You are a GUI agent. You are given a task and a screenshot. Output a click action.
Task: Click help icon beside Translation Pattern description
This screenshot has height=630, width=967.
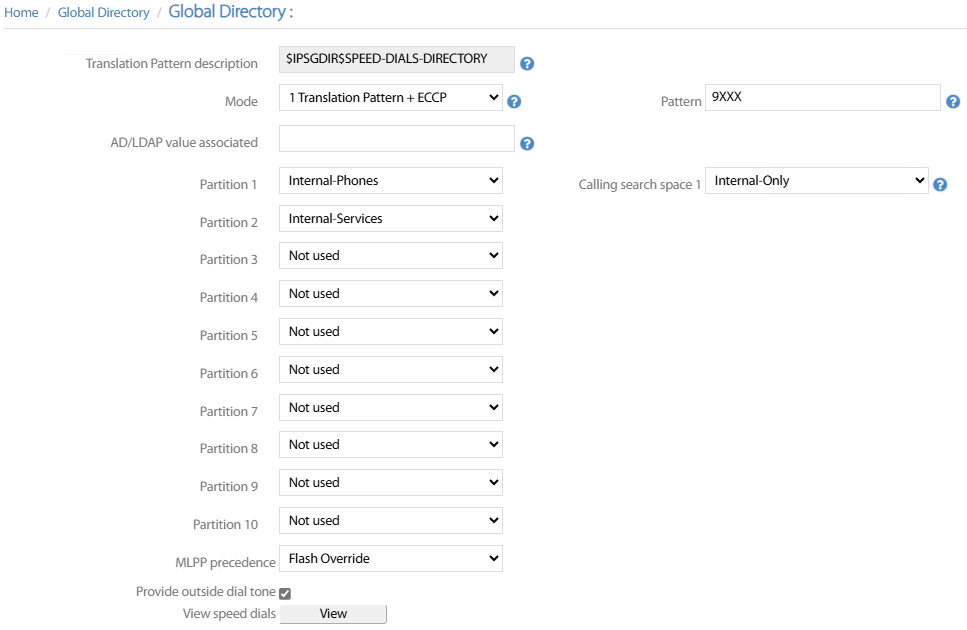[x=527, y=64]
